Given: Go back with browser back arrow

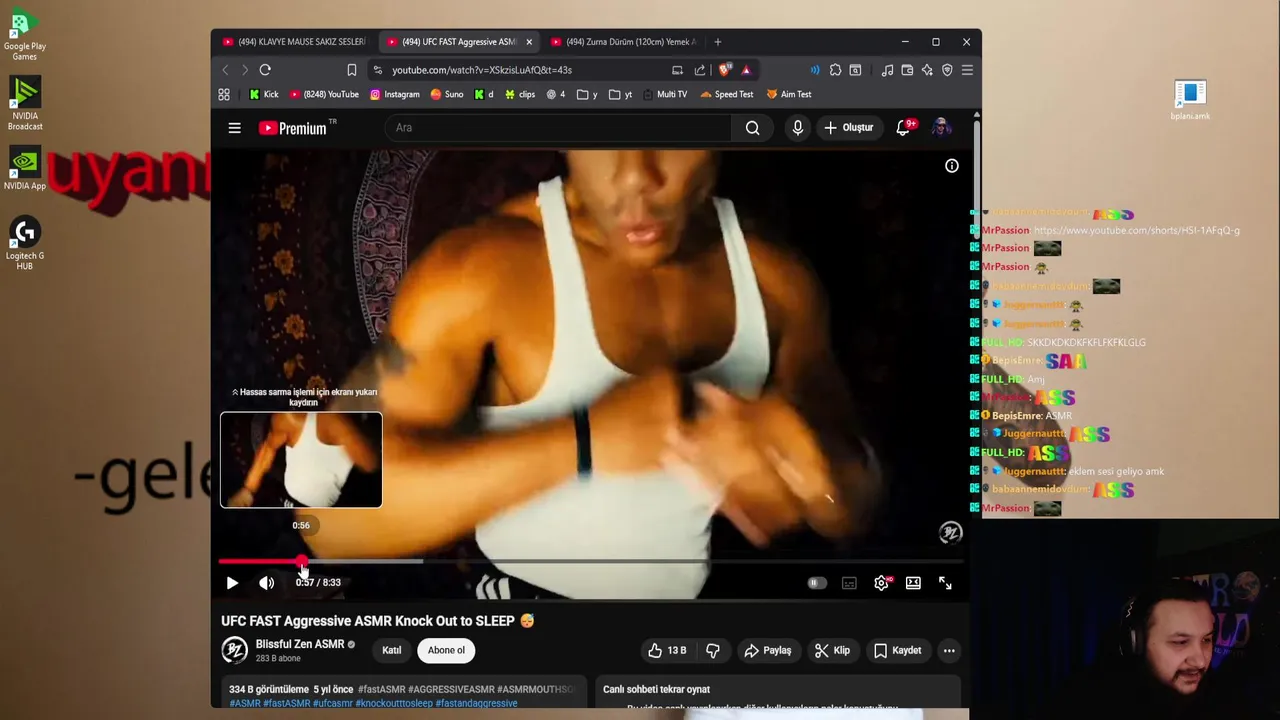Looking at the screenshot, I should tap(225, 70).
